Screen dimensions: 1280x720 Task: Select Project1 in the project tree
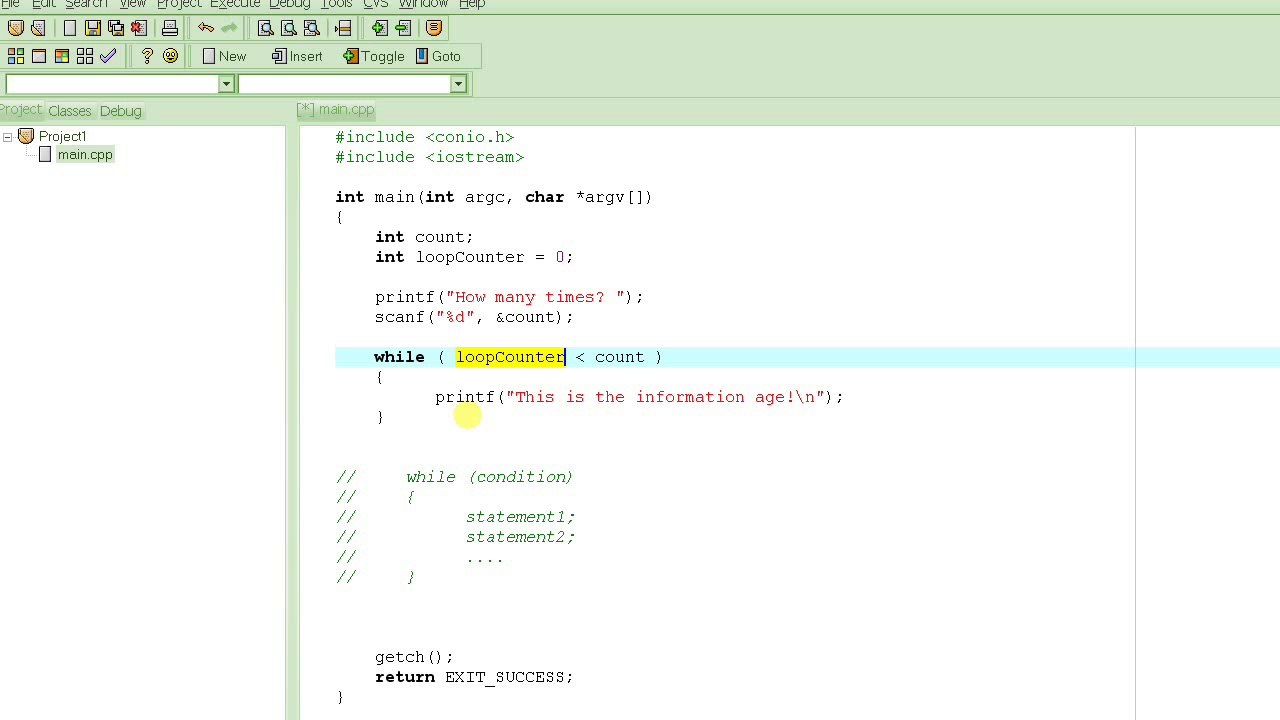pyautogui.click(x=62, y=136)
